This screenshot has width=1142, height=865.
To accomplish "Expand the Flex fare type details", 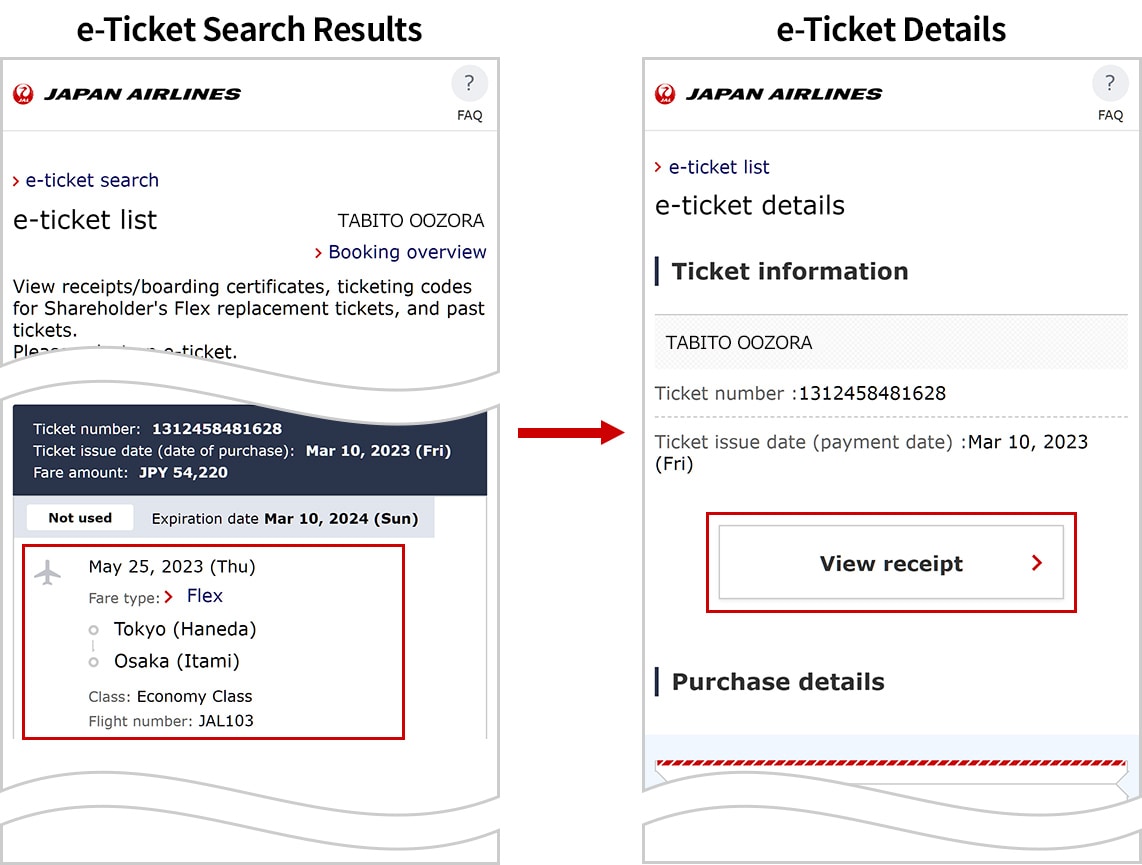I will click(x=204, y=595).
